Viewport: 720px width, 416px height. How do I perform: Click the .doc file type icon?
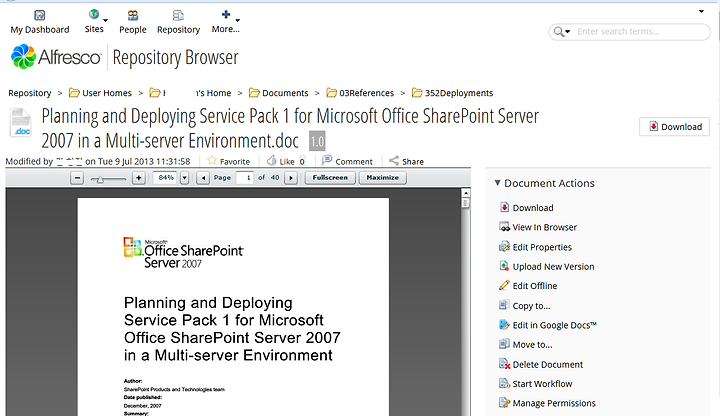point(21,123)
